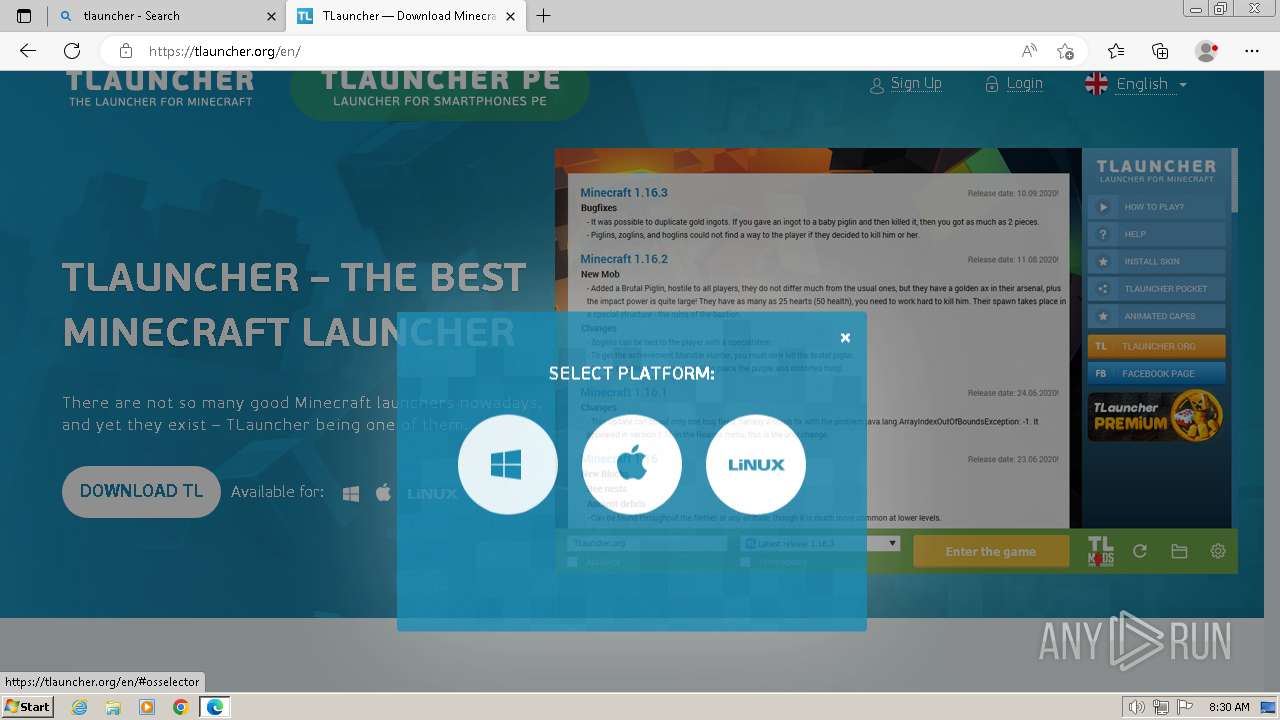Click Enter the game button in launcher preview
The height and width of the screenshot is (720, 1280).
(x=991, y=551)
